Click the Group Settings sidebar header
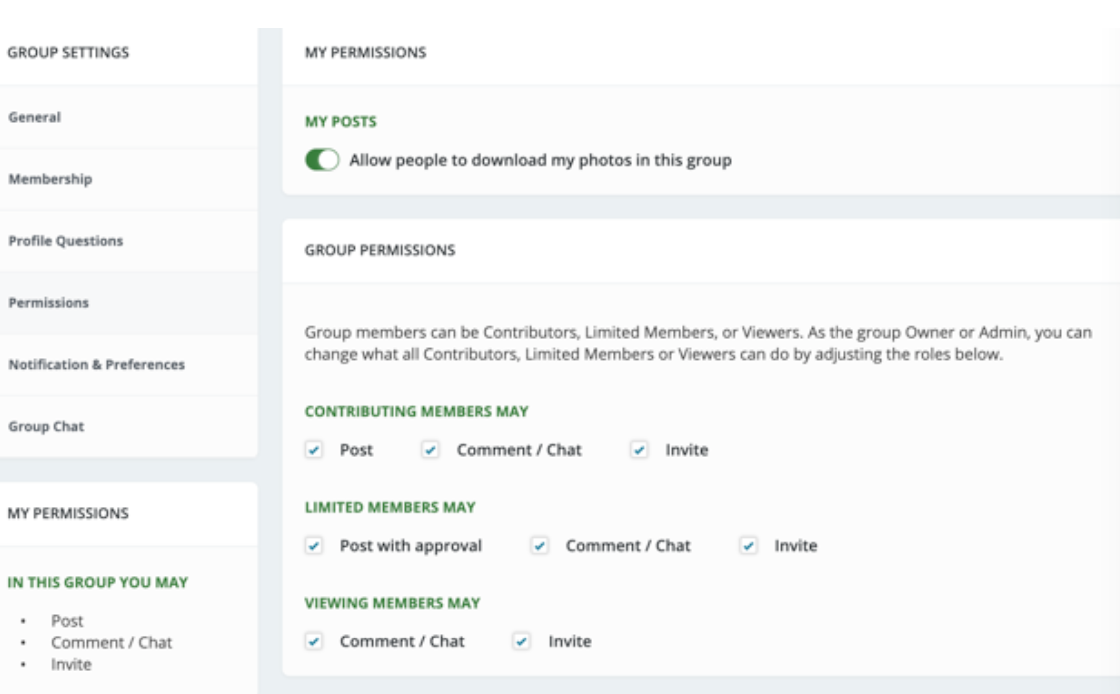This screenshot has width=1120, height=694. click(x=69, y=52)
